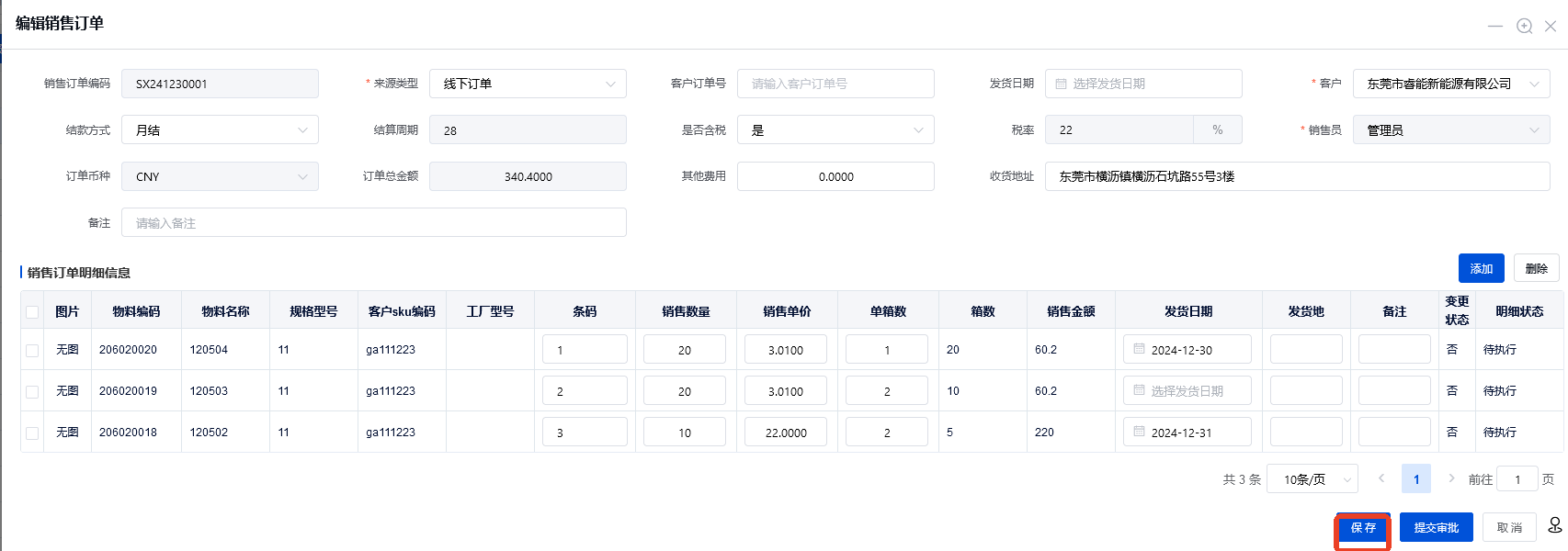
Task: Open the 10条/页 page size dropdown
Action: click(x=1312, y=479)
